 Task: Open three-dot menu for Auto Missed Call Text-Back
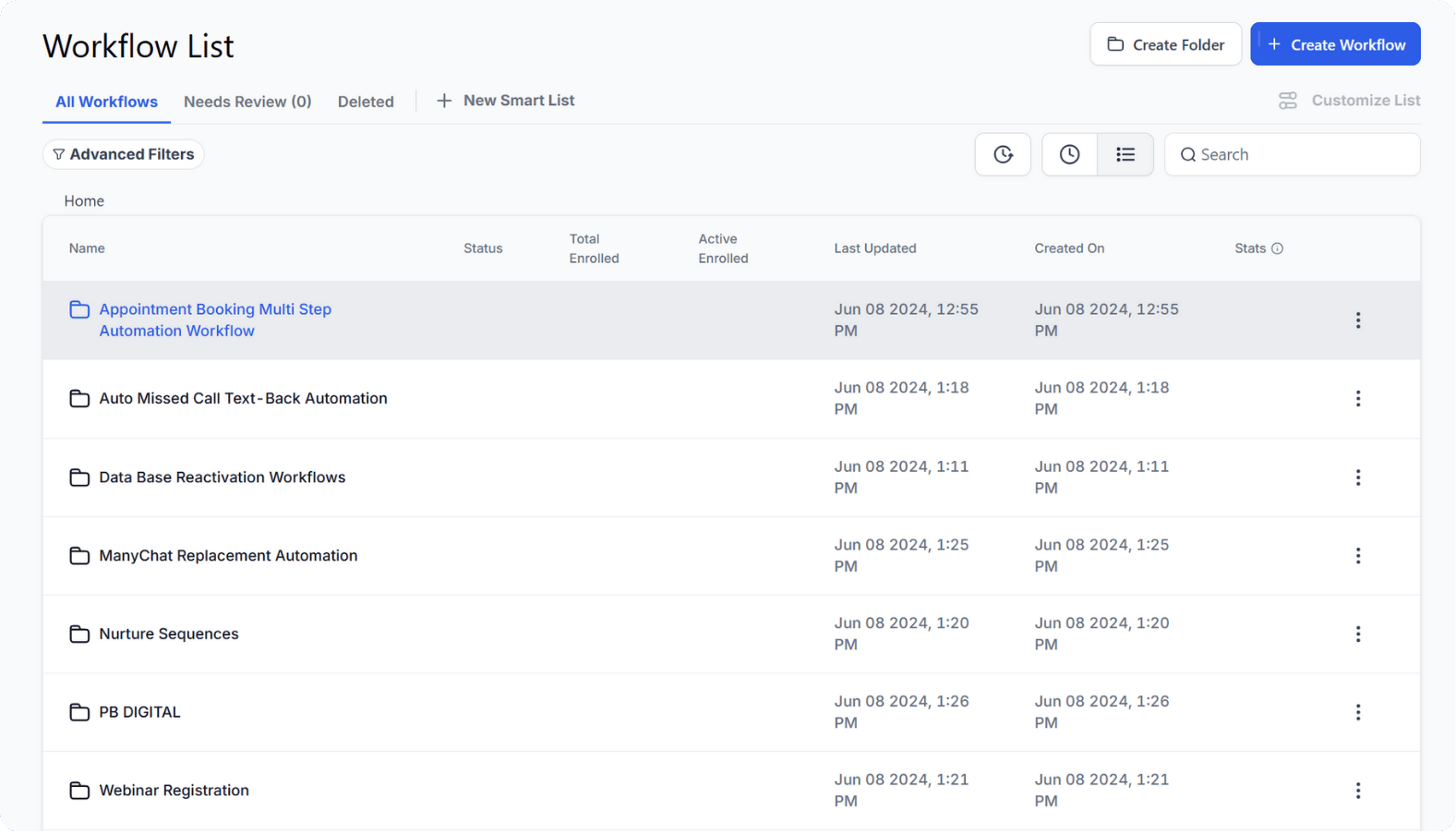point(1357,398)
